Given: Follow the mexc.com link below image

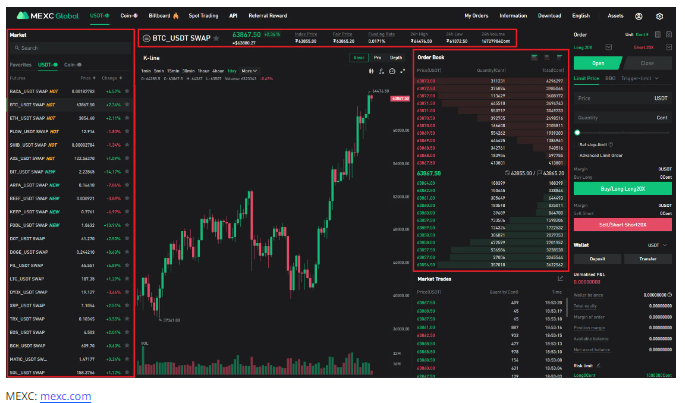Looking at the screenshot, I should [x=66, y=396].
